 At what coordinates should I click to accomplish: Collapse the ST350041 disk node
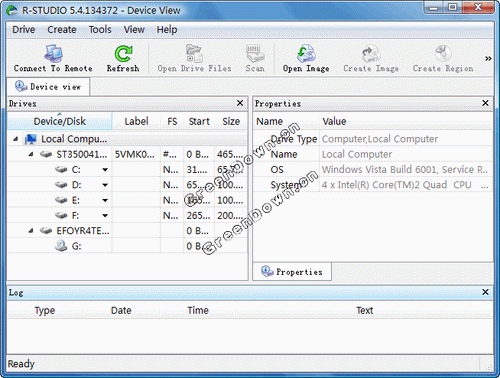click(x=31, y=154)
